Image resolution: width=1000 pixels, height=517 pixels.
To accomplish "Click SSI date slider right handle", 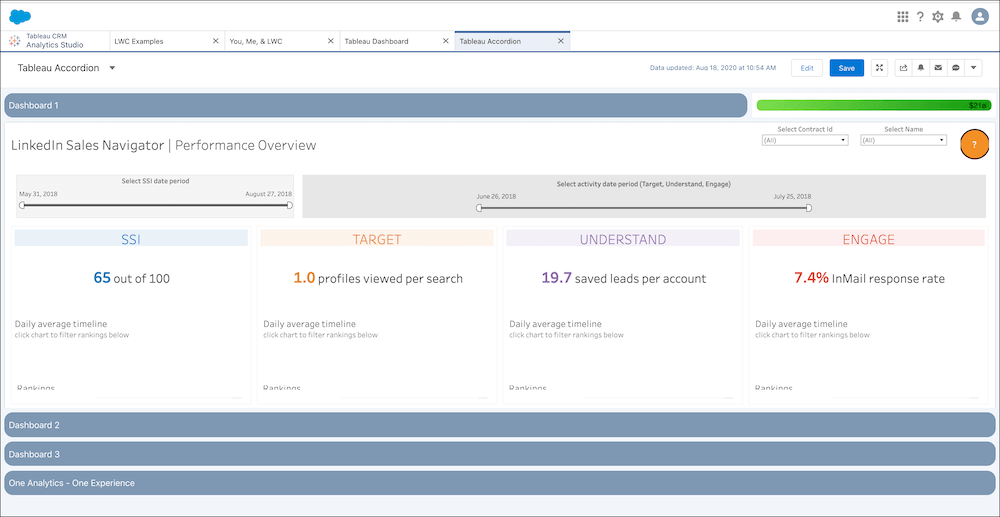I will click(290, 205).
